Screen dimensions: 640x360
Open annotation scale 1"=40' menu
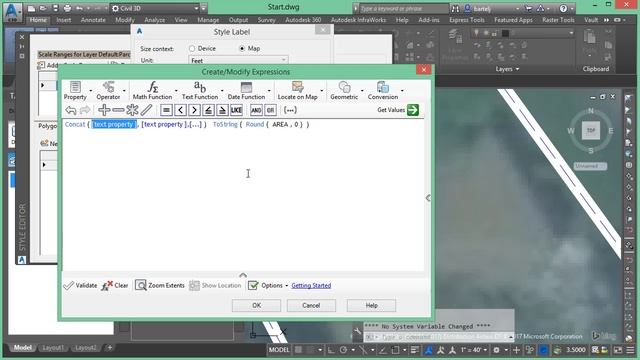(x=473, y=350)
